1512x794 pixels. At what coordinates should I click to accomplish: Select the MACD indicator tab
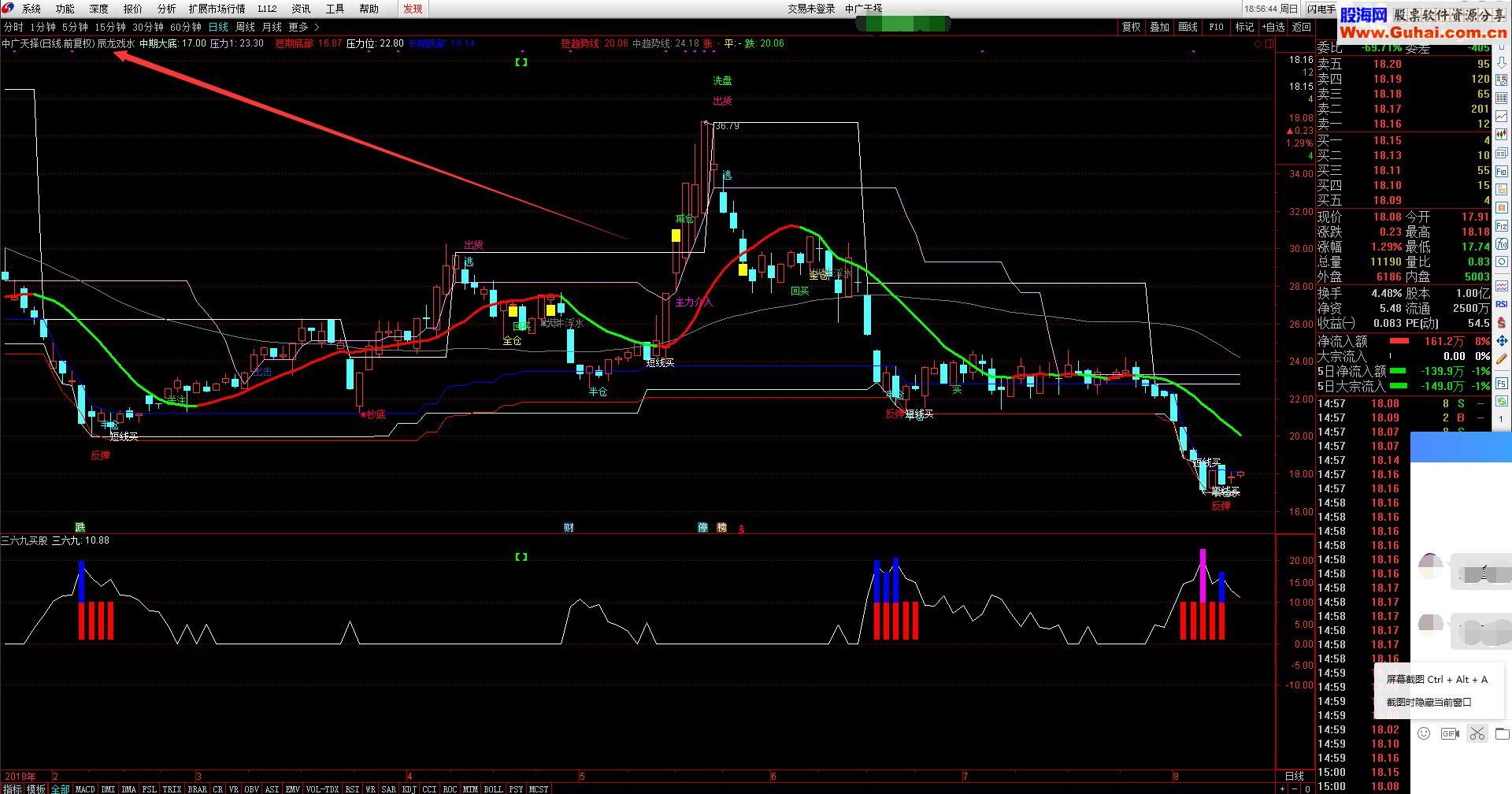tap(85, 788)
